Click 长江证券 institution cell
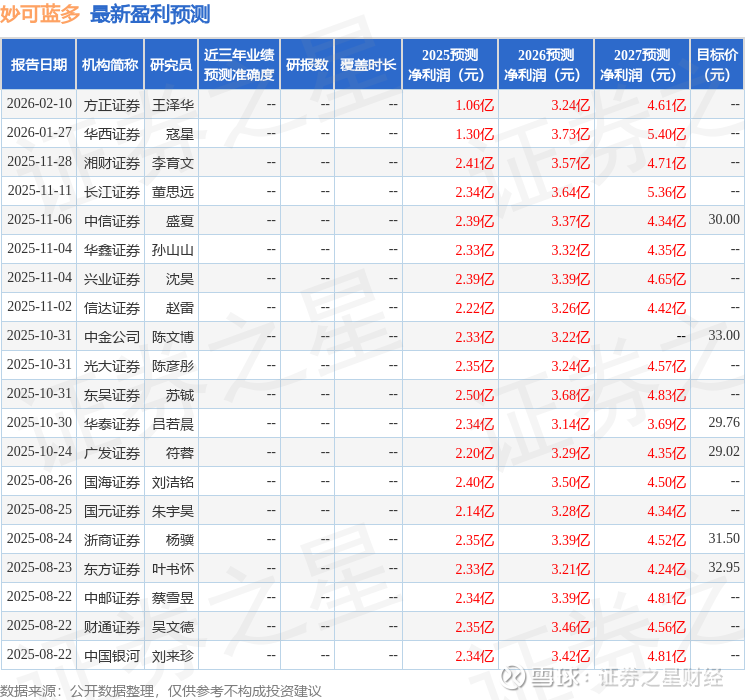 point(112,192)
